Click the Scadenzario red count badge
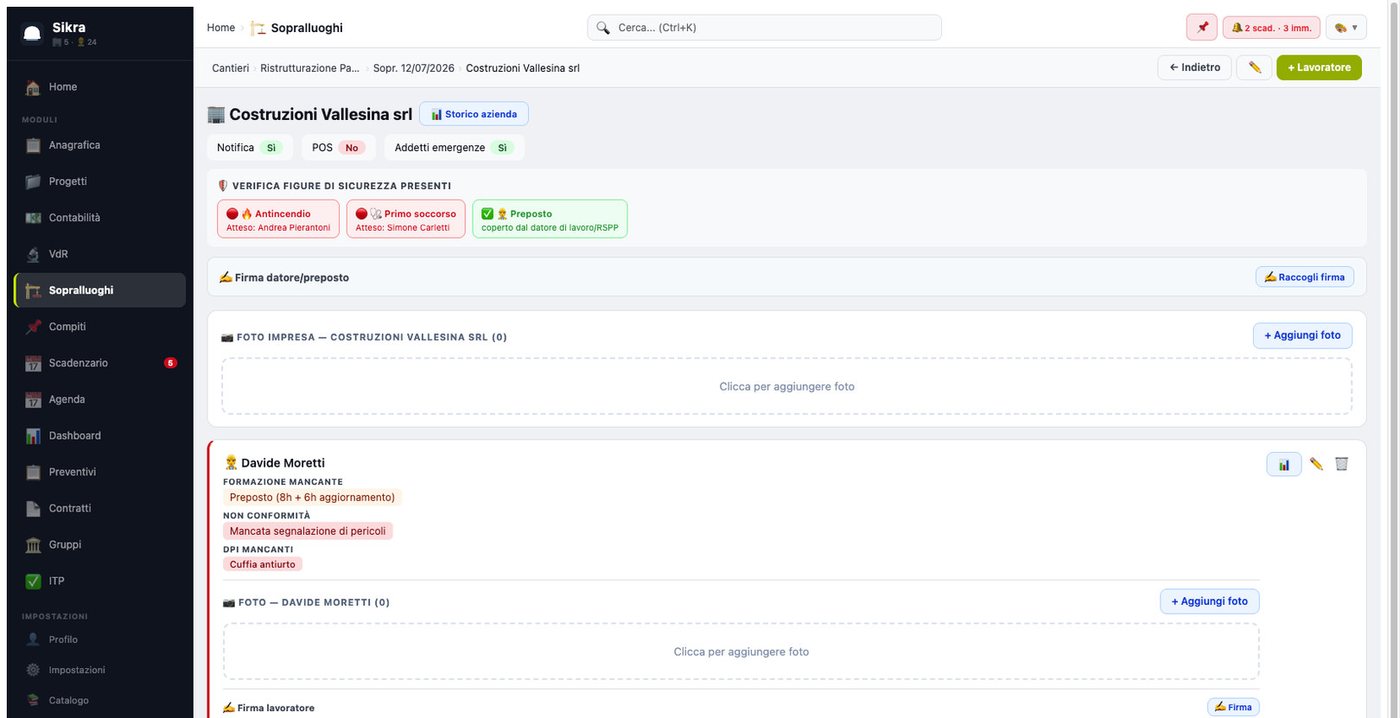Viewport: 1400px width, 718px height. pyautogui.click(x=170, y=363)
